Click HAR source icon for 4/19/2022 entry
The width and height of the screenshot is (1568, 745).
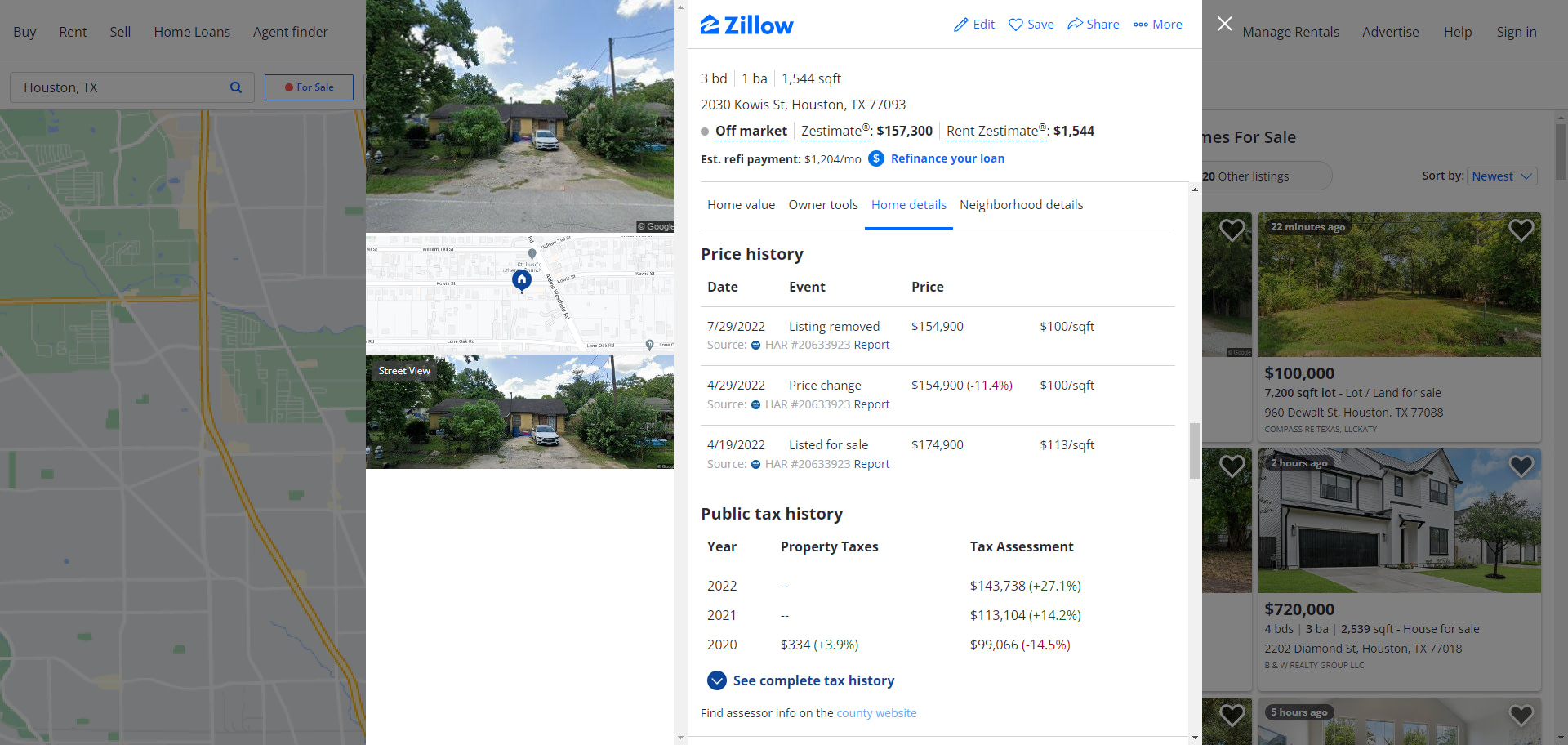coord(756,465)
